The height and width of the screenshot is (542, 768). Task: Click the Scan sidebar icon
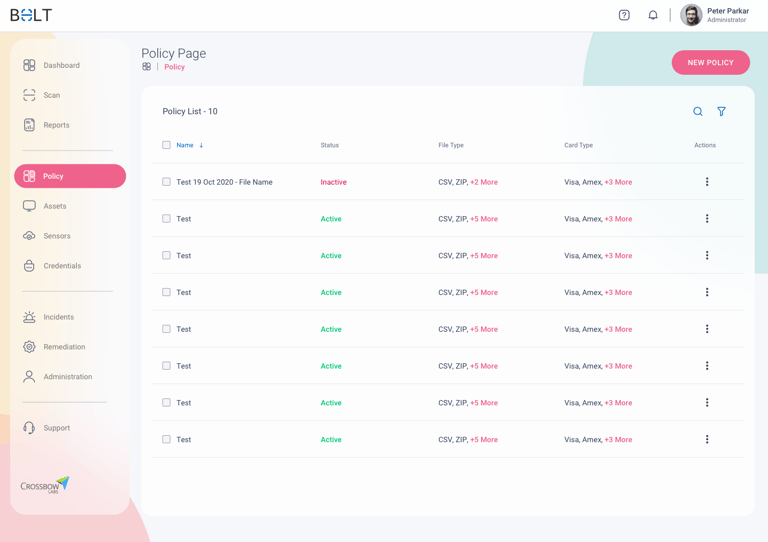(x=29, y=95)
